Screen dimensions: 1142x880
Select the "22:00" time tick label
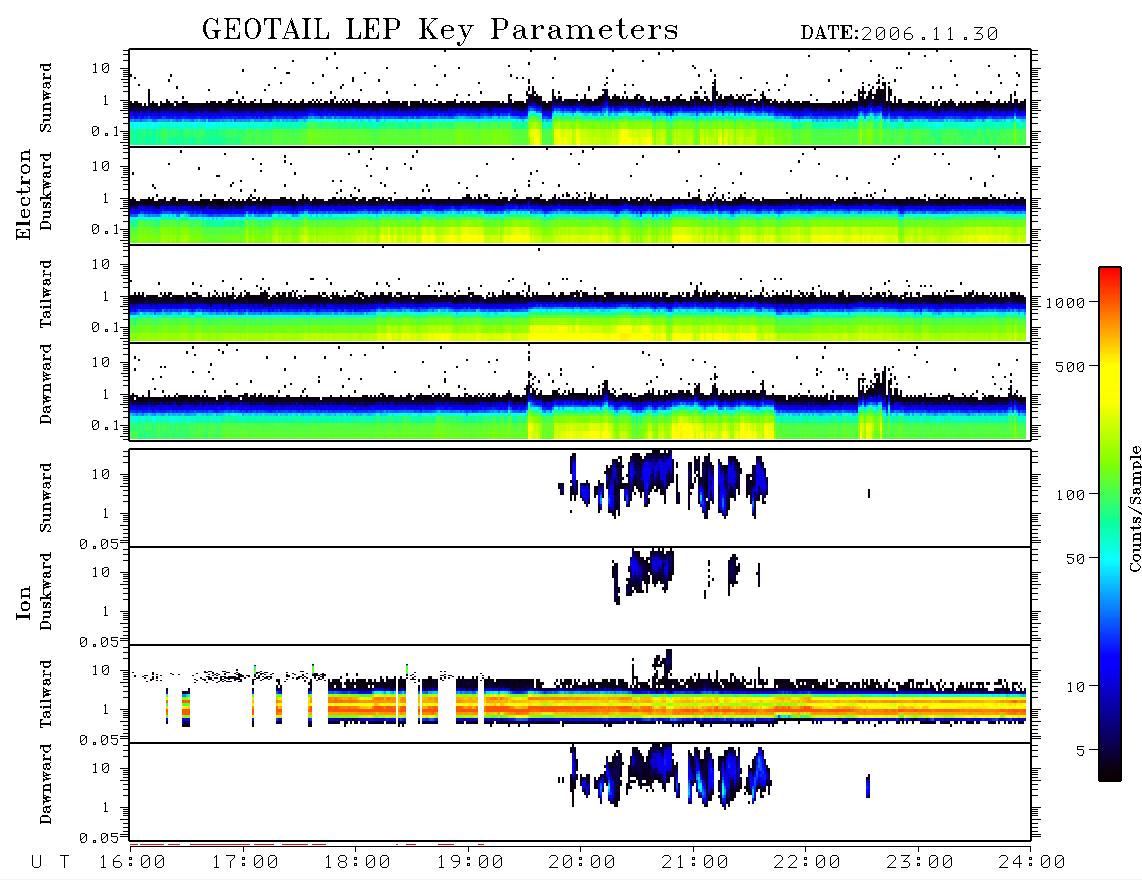[x=807, y=863]
